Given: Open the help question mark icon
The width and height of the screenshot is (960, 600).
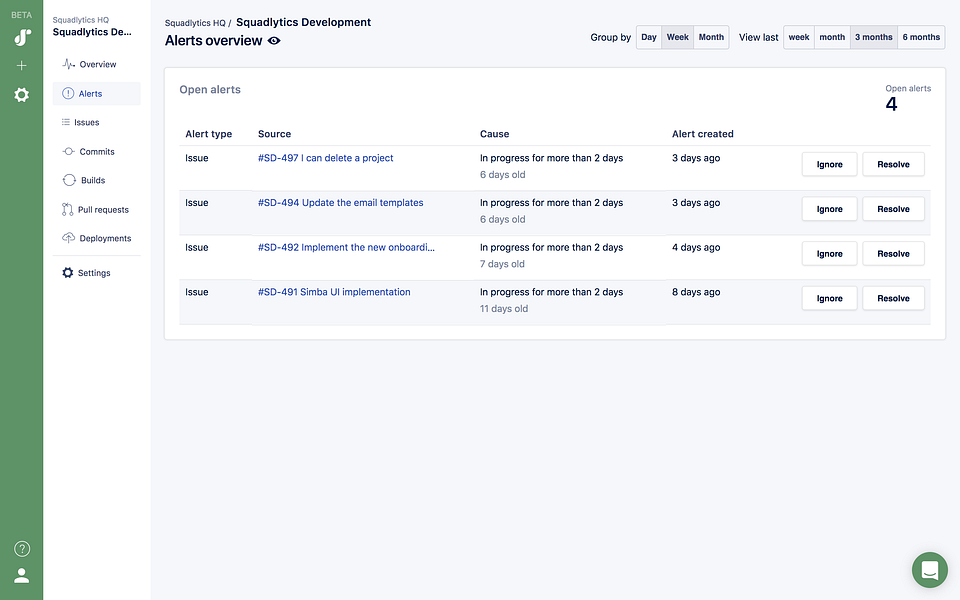Looking at the screenshot, I should pos(22,549).
